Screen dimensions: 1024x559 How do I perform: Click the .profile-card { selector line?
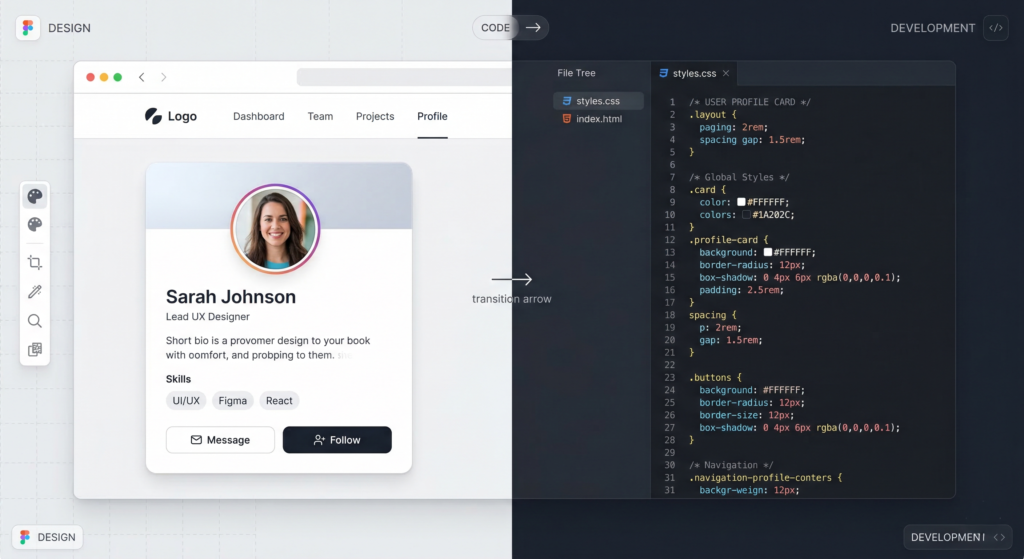[x=729, y=240]
